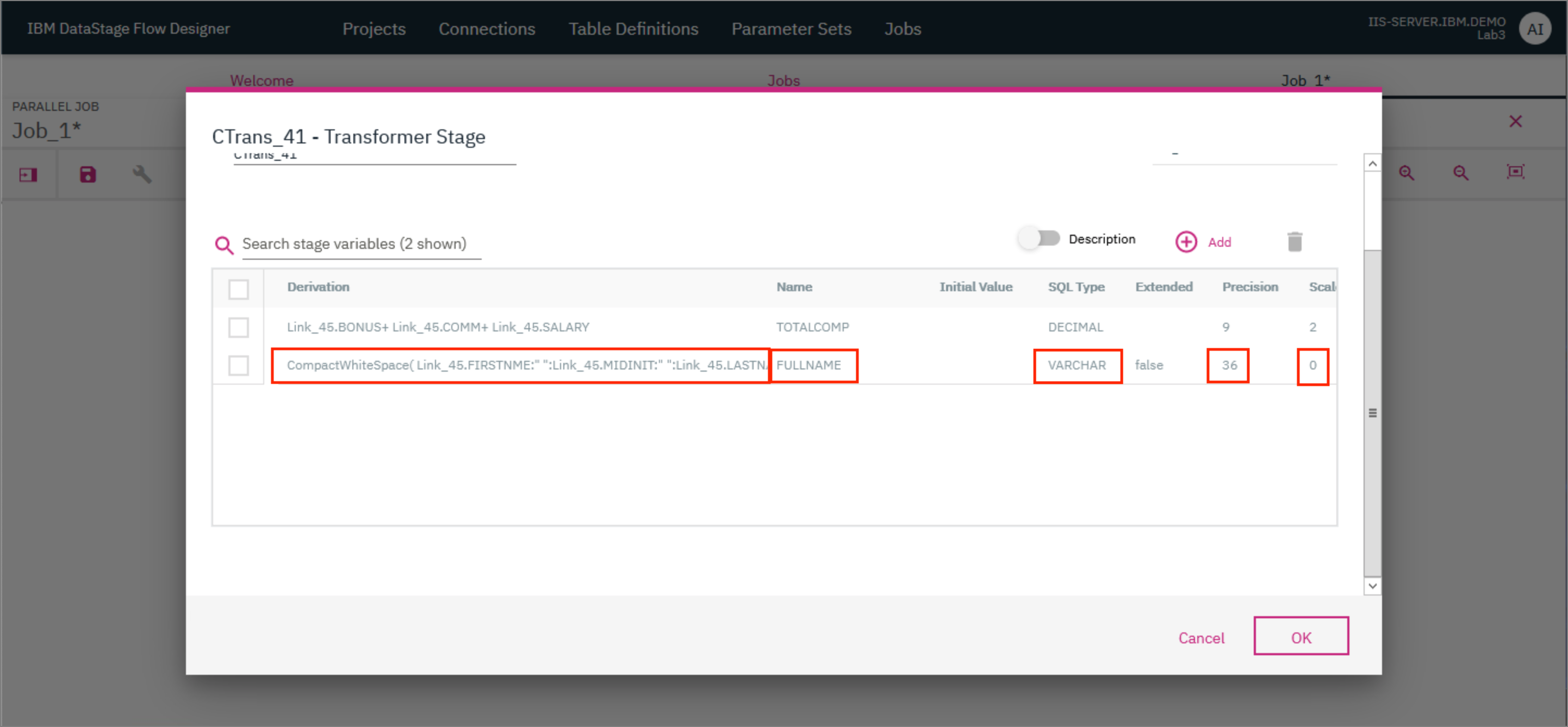Close the job with the X icon
The width and height of the screenshot is (1568, 727).
click(x=1515, y=121)
